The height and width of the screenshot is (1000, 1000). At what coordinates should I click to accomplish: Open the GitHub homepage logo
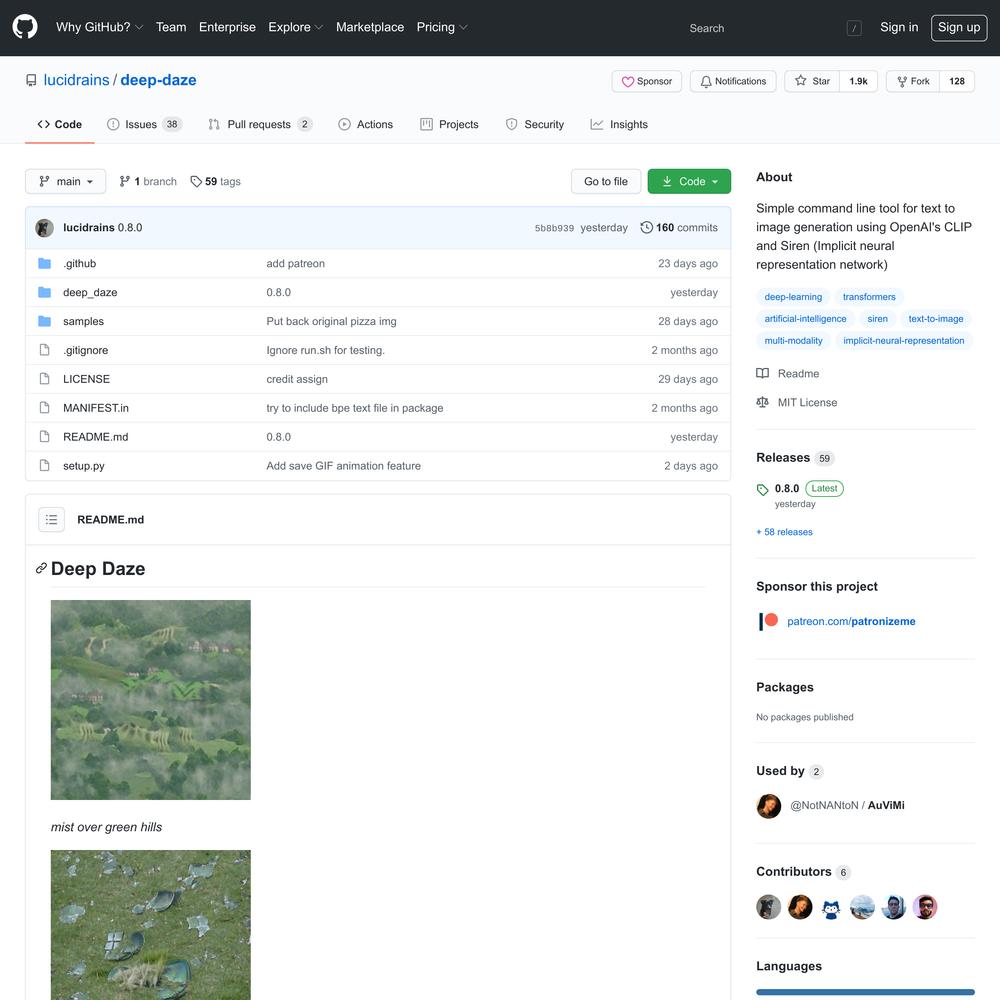[25, 27]
